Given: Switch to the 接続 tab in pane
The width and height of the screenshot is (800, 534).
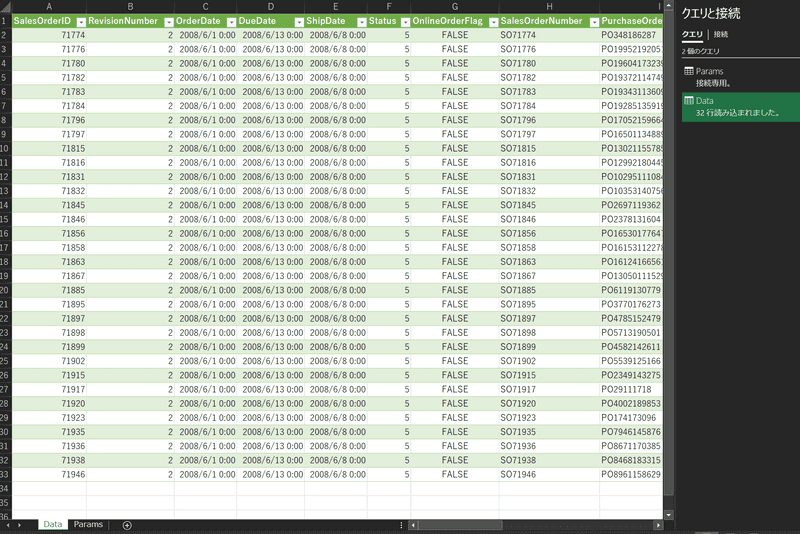Looking at the screenshot, I should pos(720,34).
